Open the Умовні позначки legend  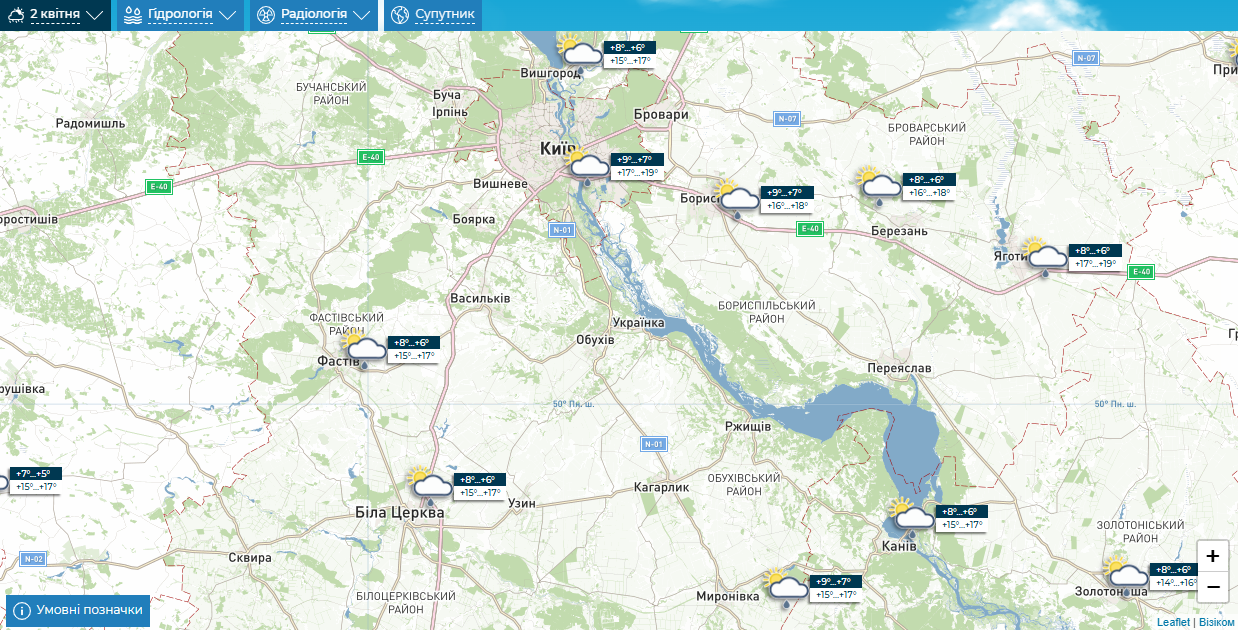pos(78,610)
